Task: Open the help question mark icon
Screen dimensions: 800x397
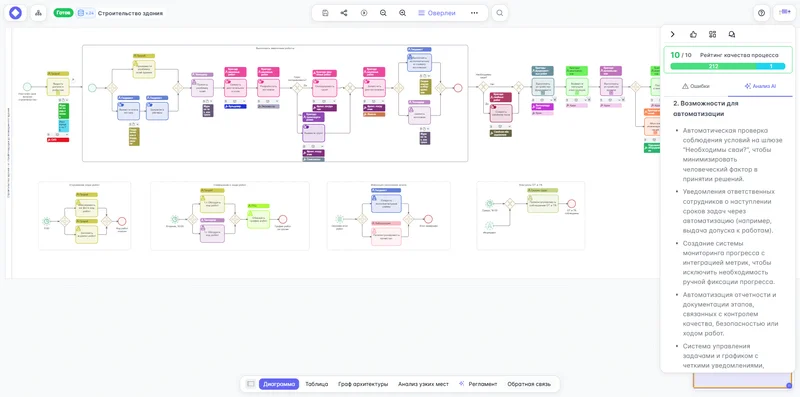Action: click(x=762, y=13)
